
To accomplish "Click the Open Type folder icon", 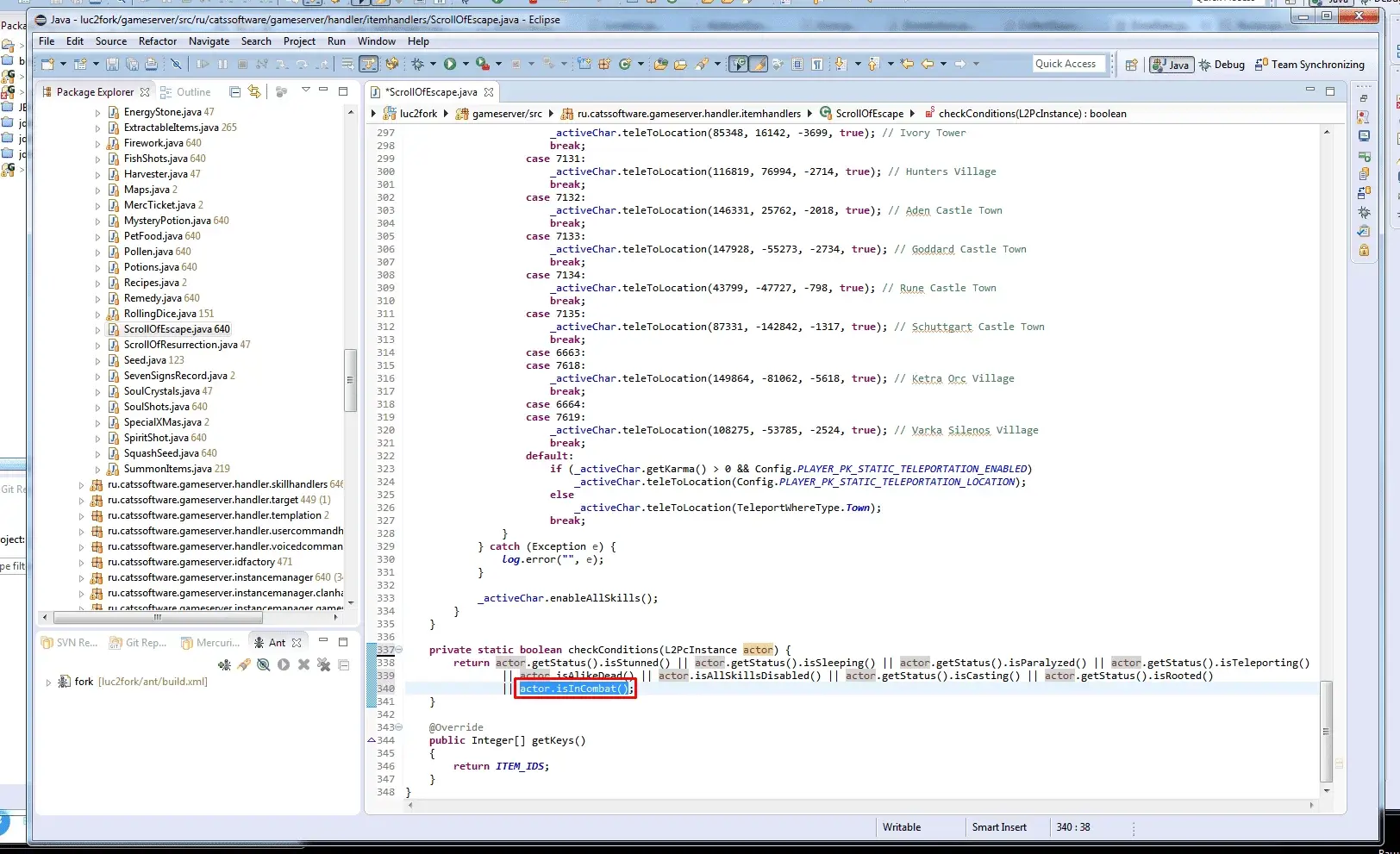I will 660,64.
